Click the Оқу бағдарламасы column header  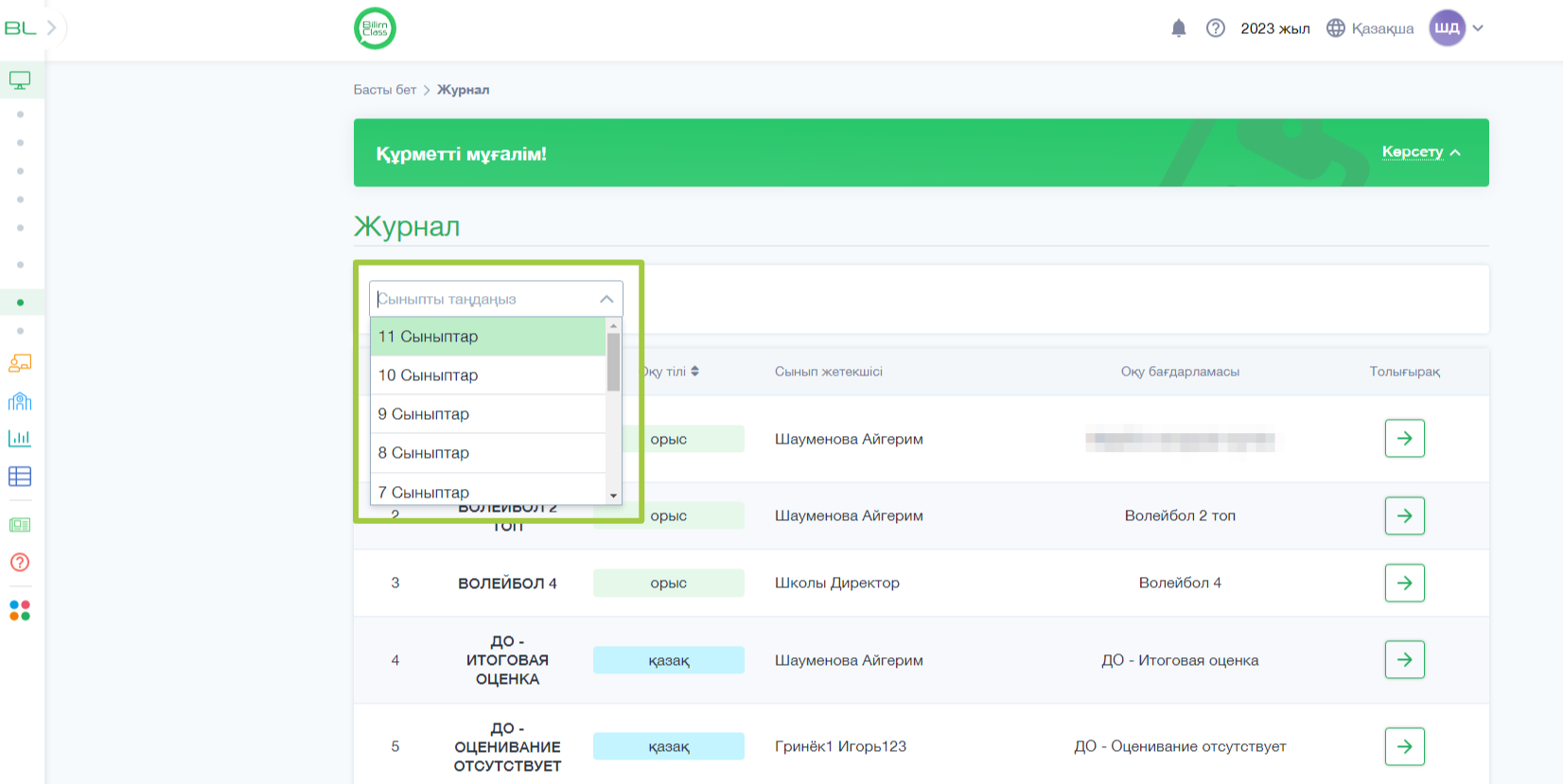[1180, 372]
